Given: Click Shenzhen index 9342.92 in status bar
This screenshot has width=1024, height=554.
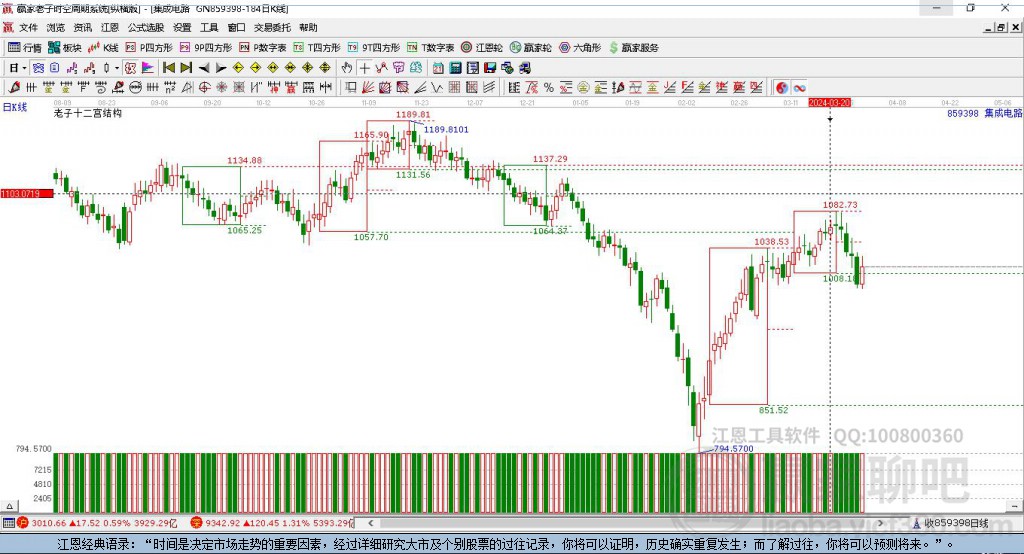Looking at the screenshot, I should [x=223, y=523].
